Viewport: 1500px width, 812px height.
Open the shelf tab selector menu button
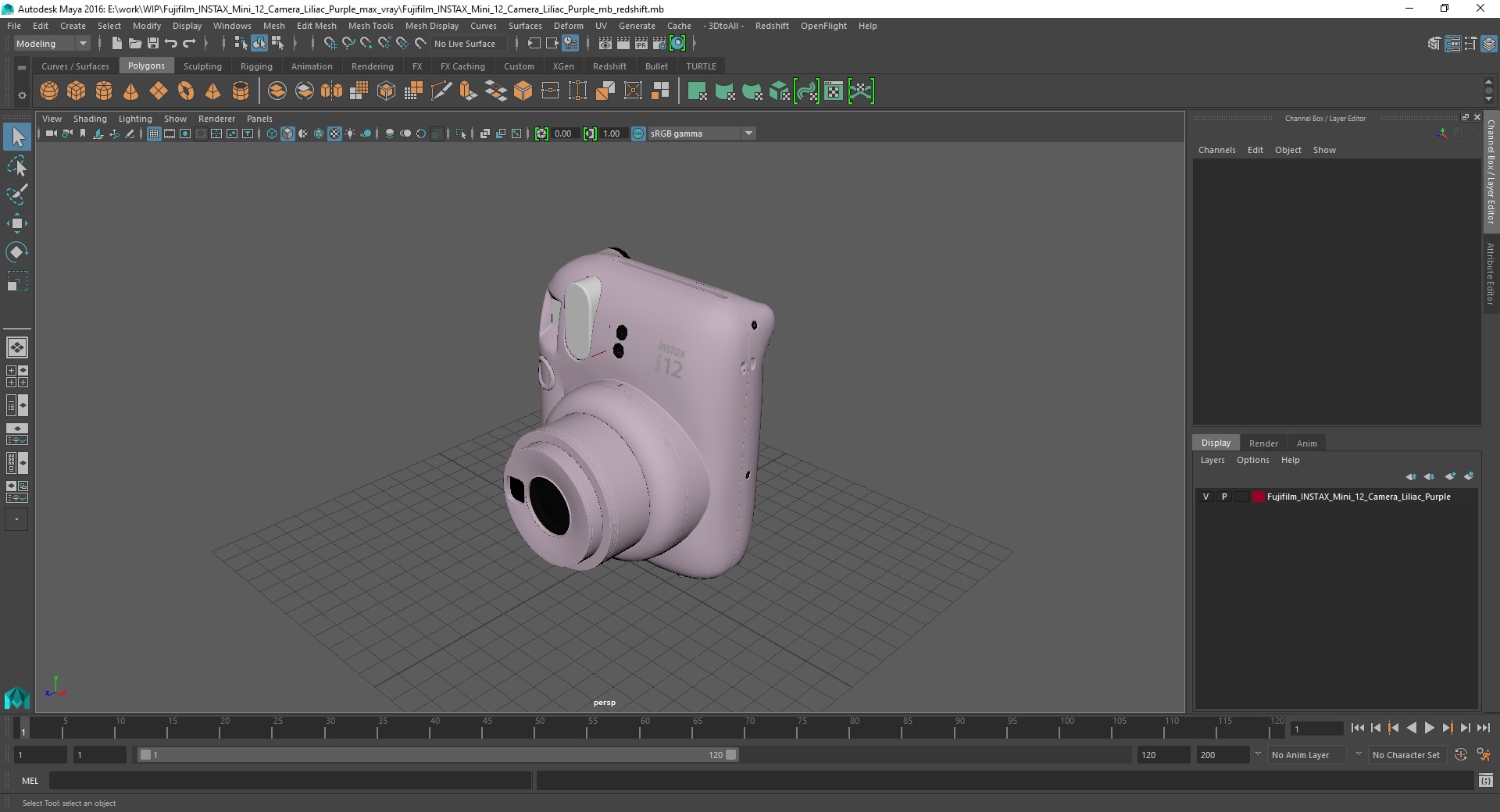tap(22, 68)
